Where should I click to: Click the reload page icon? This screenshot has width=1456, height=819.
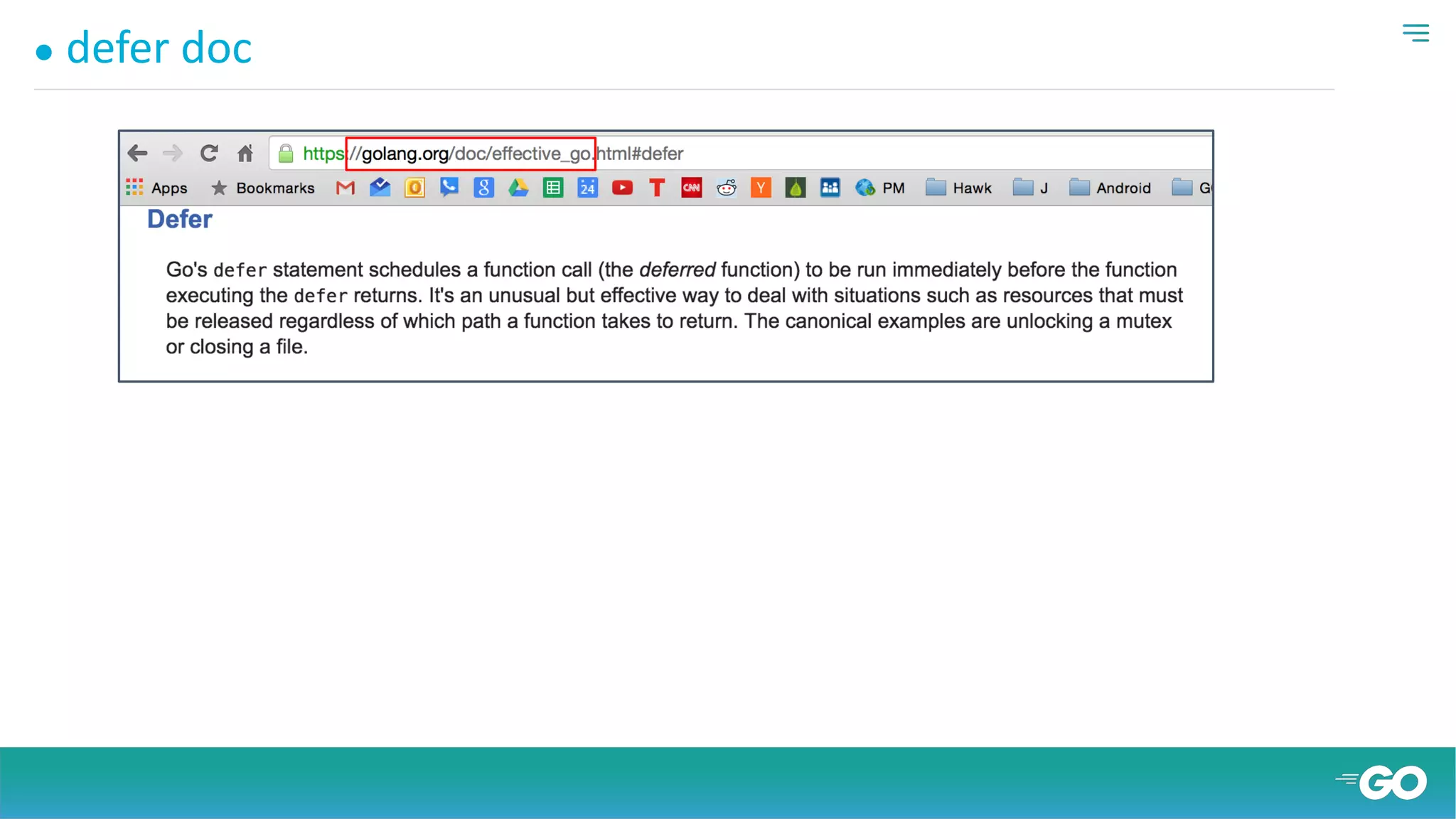[209, 153]
